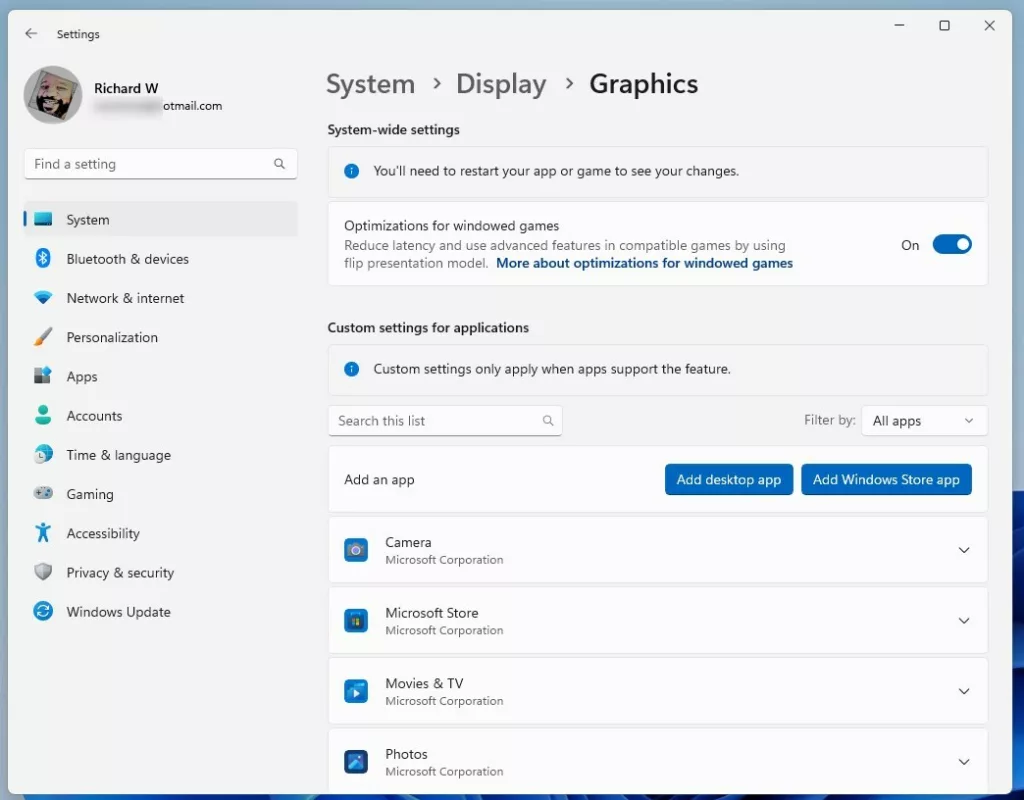The image size is (1024, 800).
Task: Navigate to Display in the breadcrumb
Action: click(501, 84)
